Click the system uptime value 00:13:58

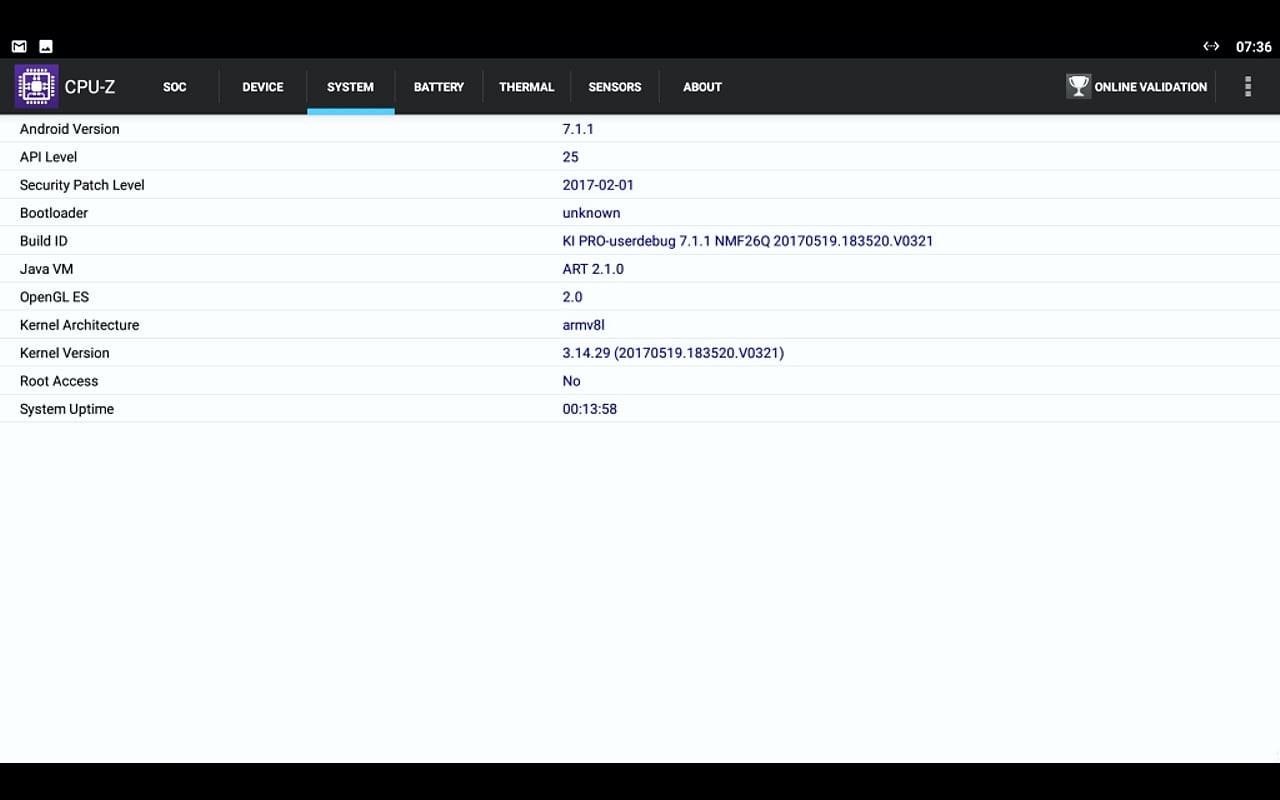(x=590, y=409)
